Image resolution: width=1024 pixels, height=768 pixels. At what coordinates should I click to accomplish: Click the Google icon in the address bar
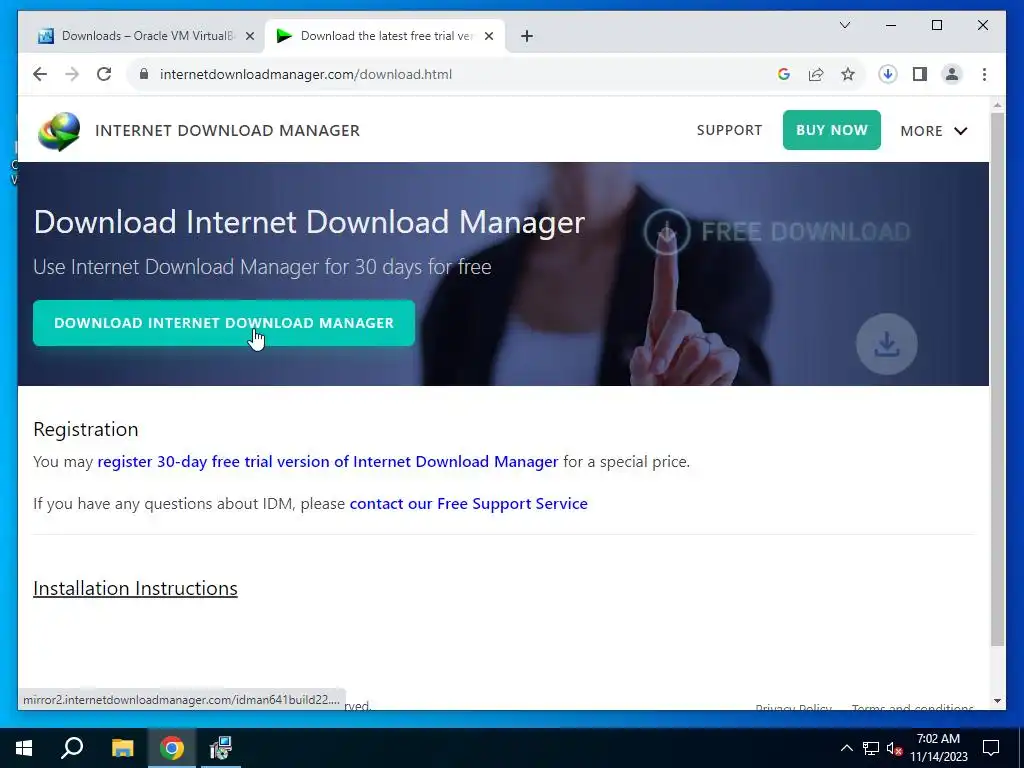point(784,74)
